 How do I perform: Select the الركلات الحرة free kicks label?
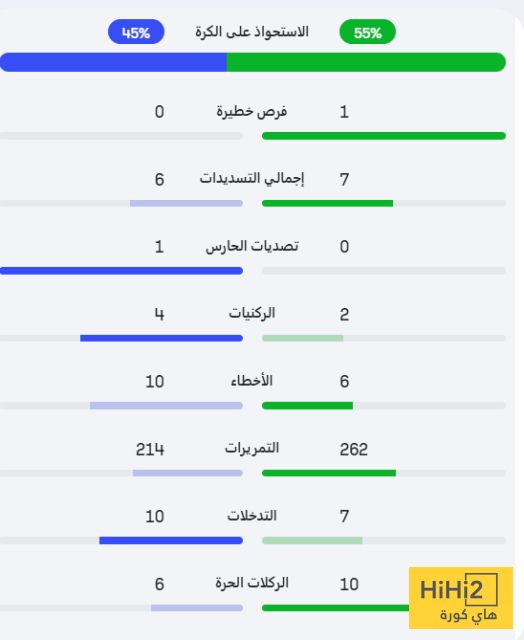pos(252,583)
